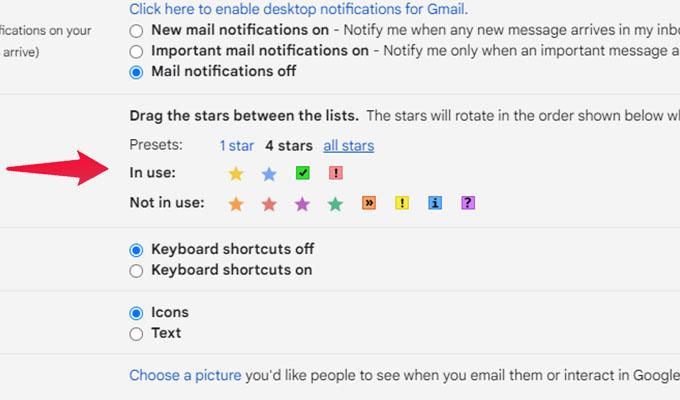Image resolution: width=680 pixels, height=400 pixels.
Task: Click the red exclamation icon in use
Action: (336, 173)
